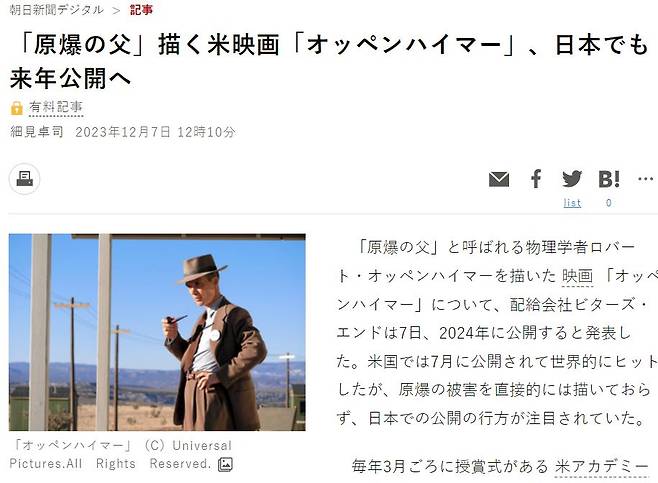Enlarge the Oppenheimer movie still photo
658x483 pixels.
click(x=157, y=332)
